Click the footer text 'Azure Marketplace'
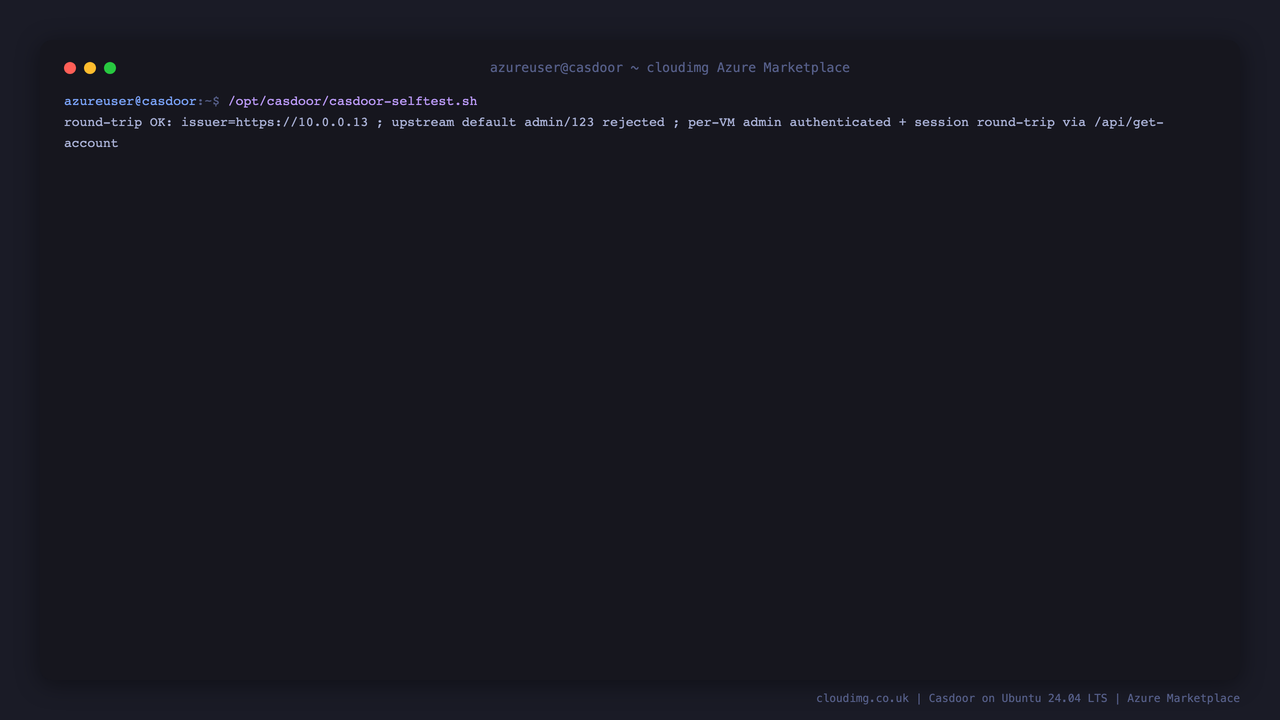1280x720 pixels. 1183,698
